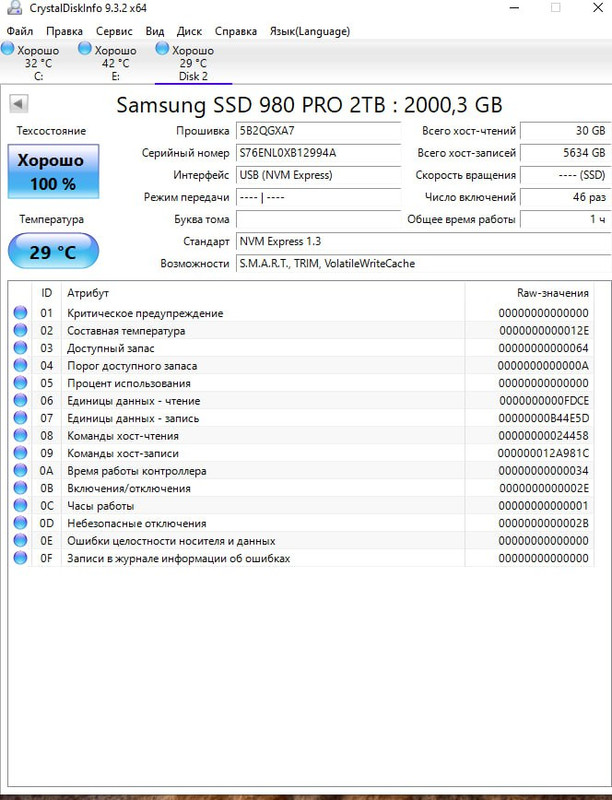Select the Порог доступного запаса attribute text

(x=132, y=366)
